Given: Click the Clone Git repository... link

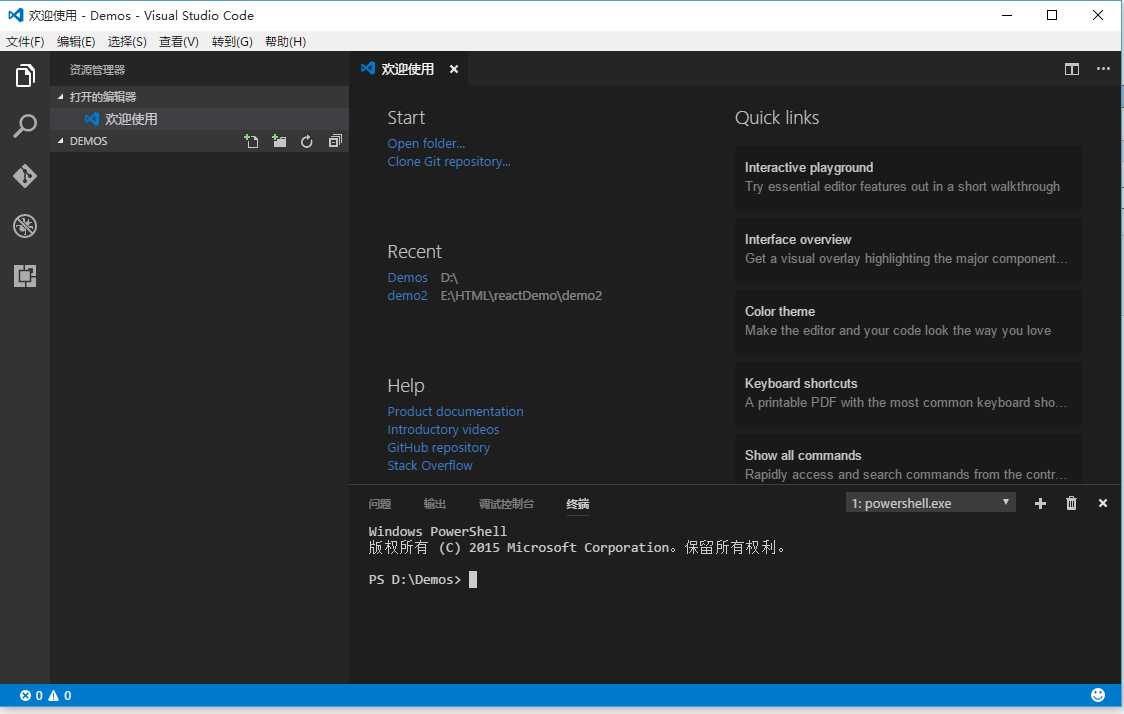Looking at the screenshot, I should point(449,161).
